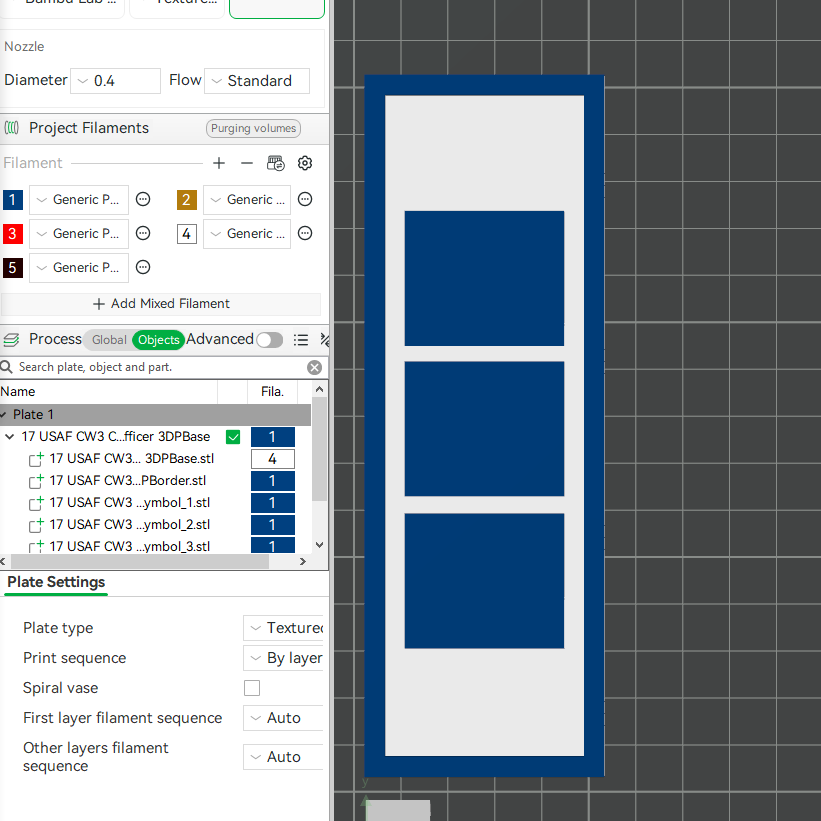
Task: Select the rank badge model in viewport
Action: [484, 426]
